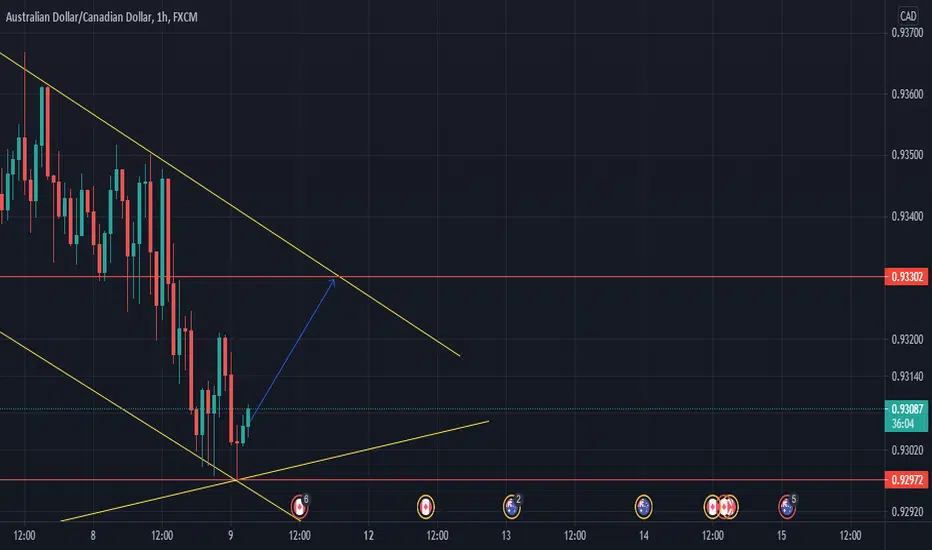Click the 0.93500 price scale label

[907, 155]
